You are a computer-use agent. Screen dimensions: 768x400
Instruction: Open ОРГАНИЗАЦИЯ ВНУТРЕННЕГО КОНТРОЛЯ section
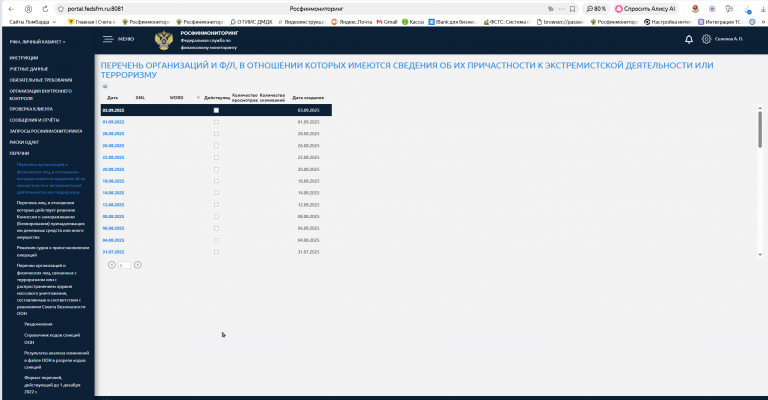(41, 94)
